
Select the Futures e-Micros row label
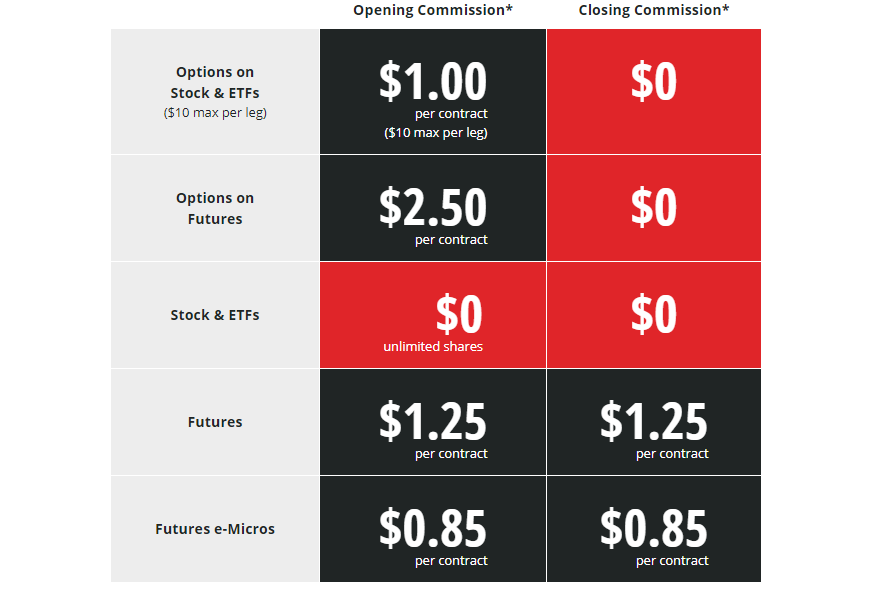215,529
